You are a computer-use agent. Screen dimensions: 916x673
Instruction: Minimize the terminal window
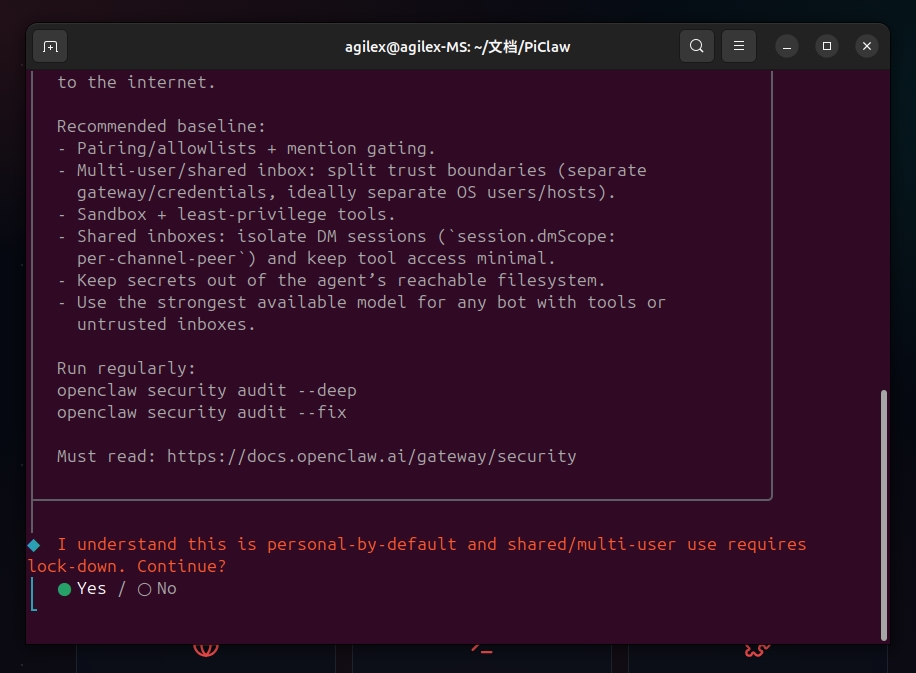787,46
